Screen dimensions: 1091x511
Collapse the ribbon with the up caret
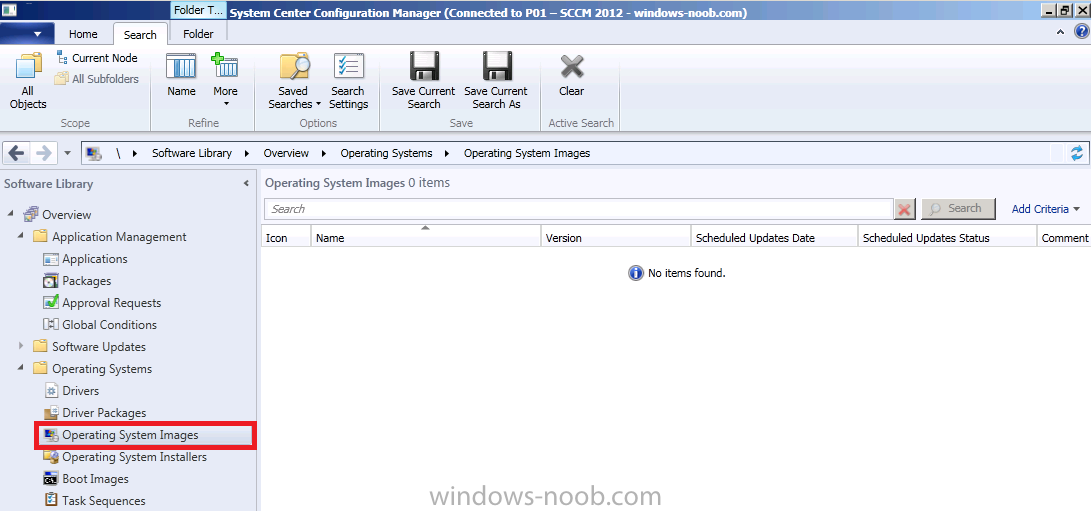[1060, 32]
